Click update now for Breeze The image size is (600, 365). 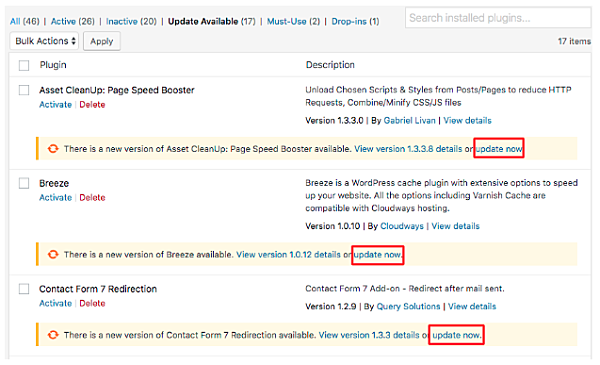(x=378, y=254)
